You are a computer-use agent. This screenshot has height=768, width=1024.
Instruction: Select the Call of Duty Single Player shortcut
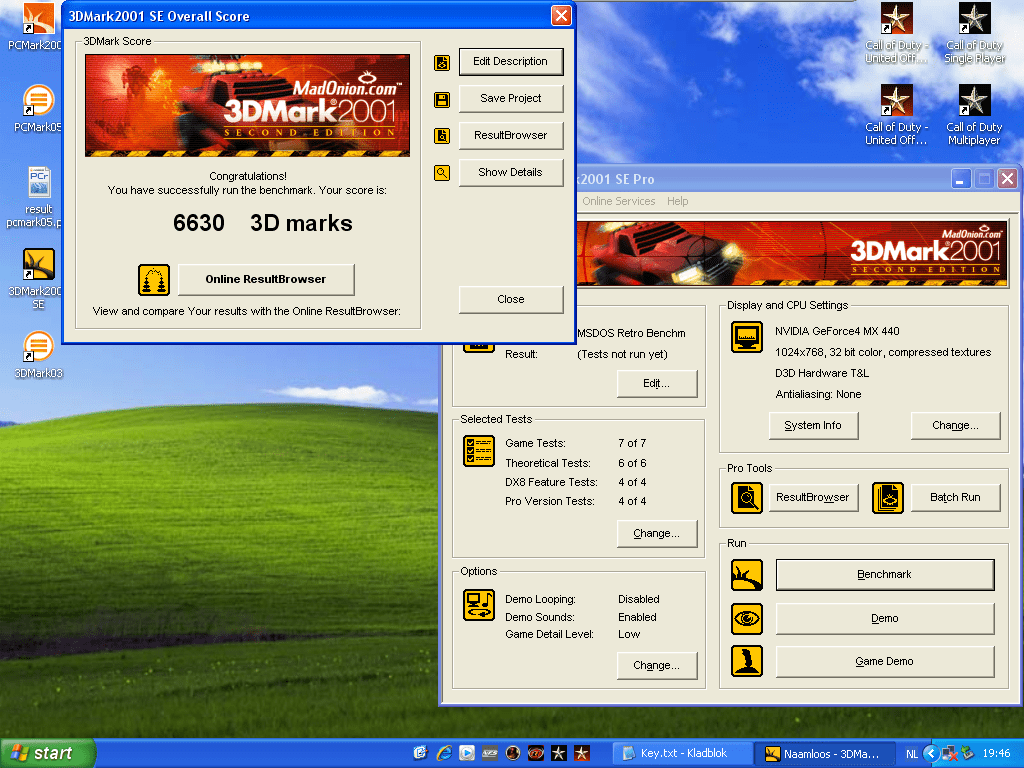[x=974, y=33]
